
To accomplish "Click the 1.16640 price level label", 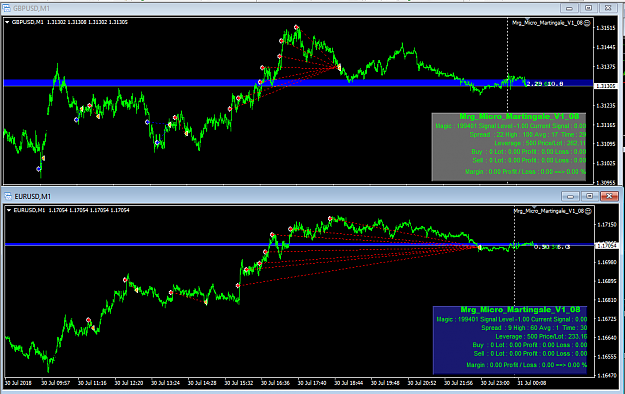I will (x=607, y=338).
